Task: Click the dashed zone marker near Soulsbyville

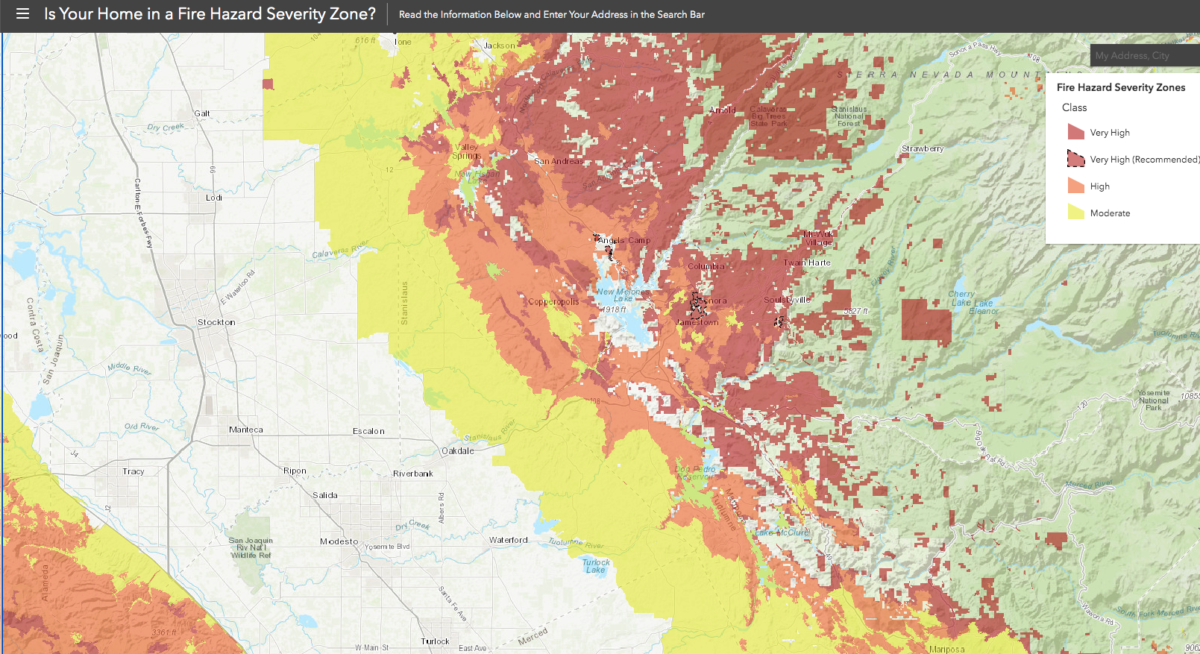Action: coord(779,321)
